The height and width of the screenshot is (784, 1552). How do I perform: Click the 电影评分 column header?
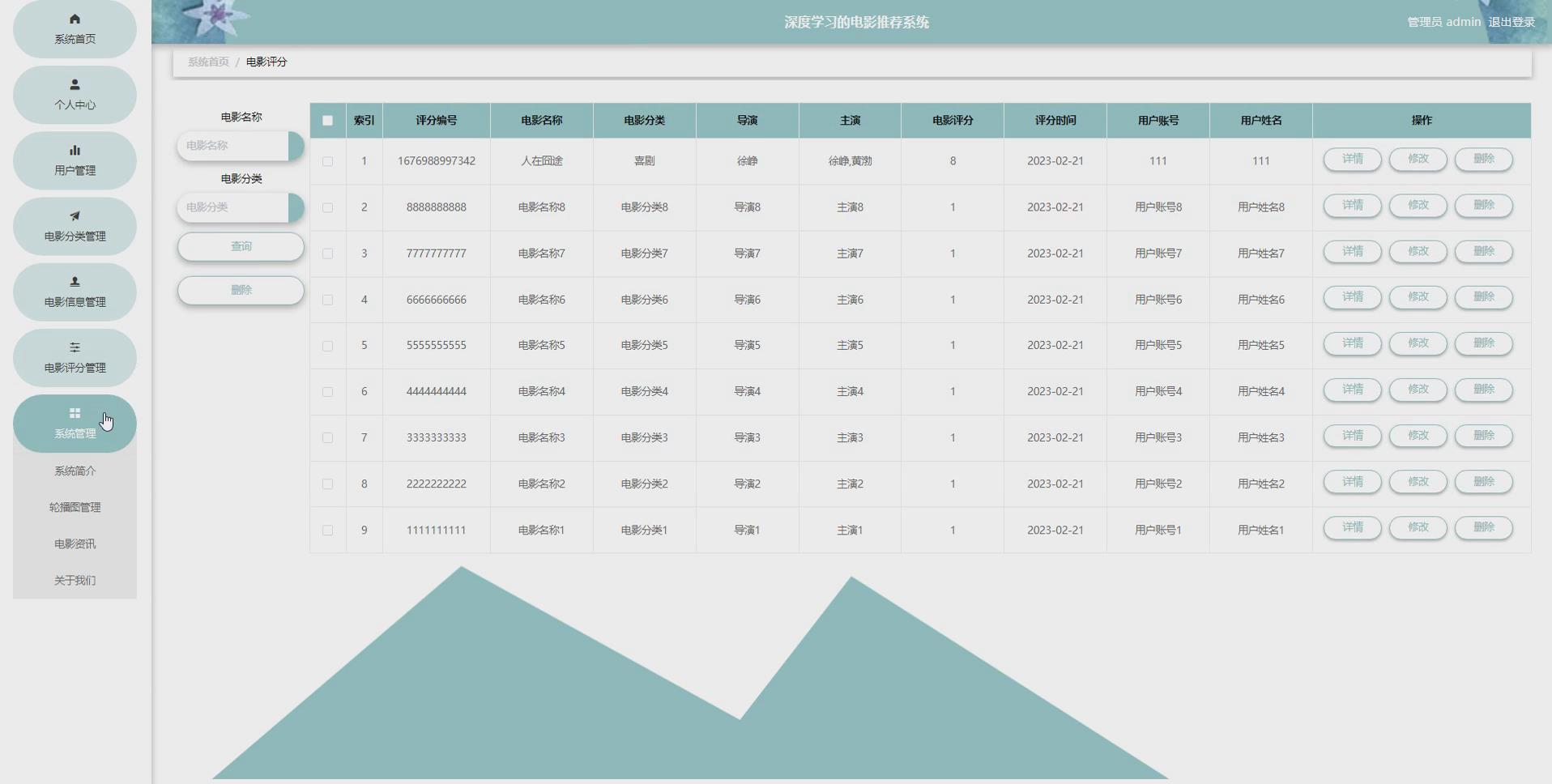[953, 121]
